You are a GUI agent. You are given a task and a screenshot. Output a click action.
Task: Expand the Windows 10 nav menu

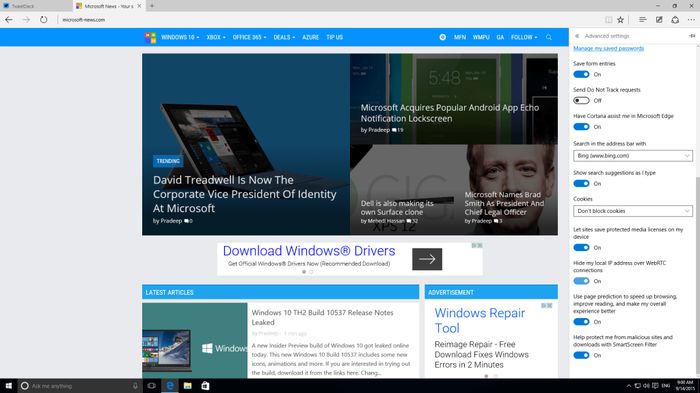pos(180,38)
